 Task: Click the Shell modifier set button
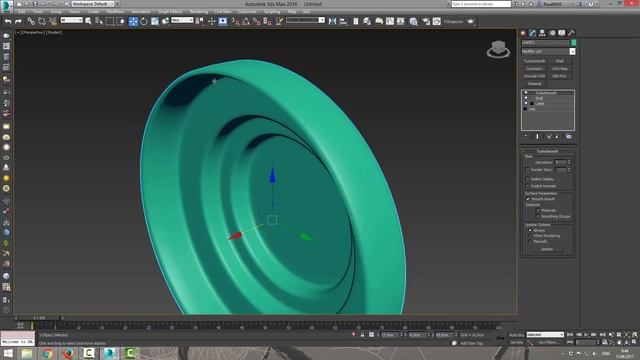[560, 61]
